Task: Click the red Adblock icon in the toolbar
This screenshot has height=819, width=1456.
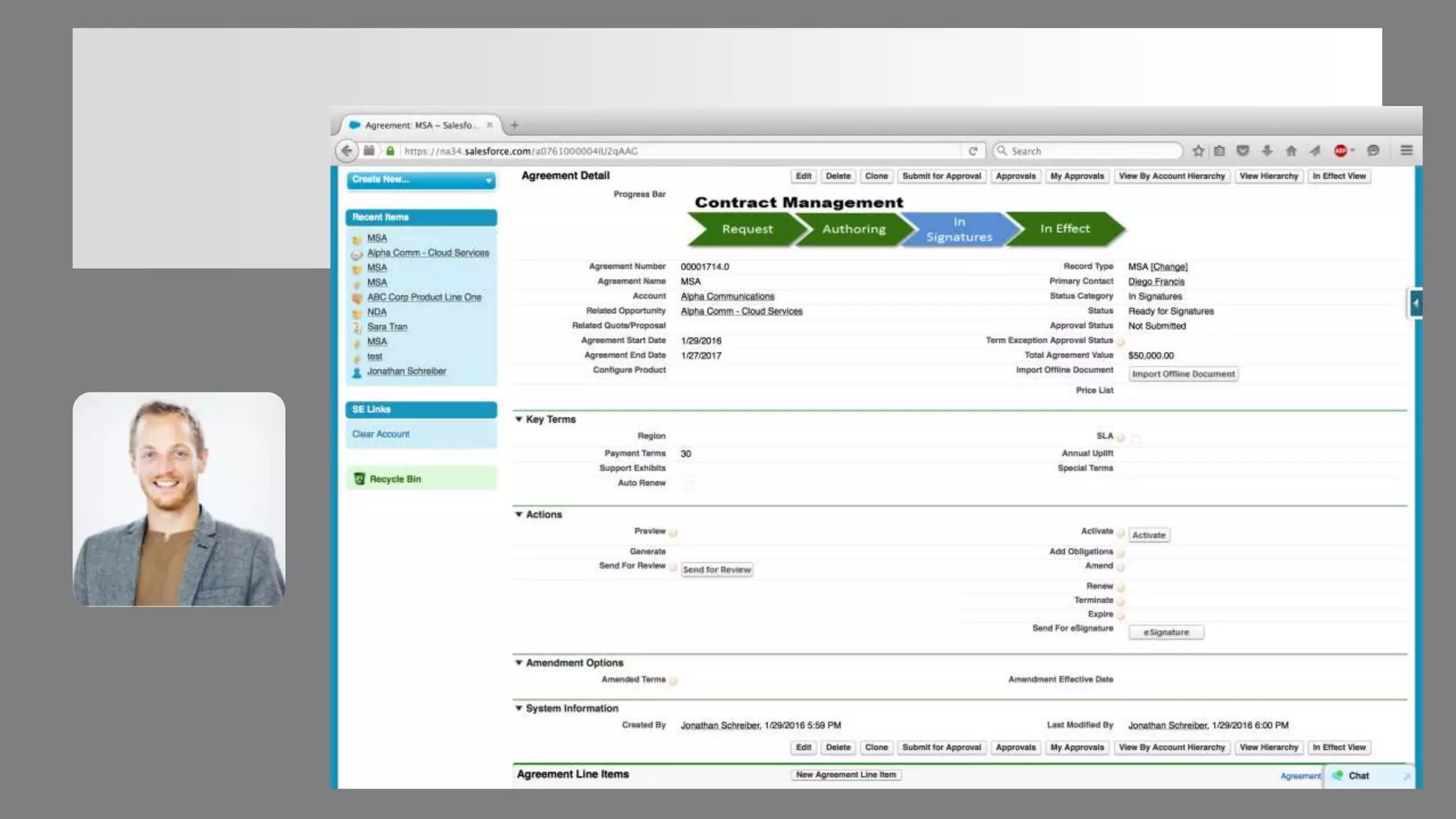Action: point(1341,151)
